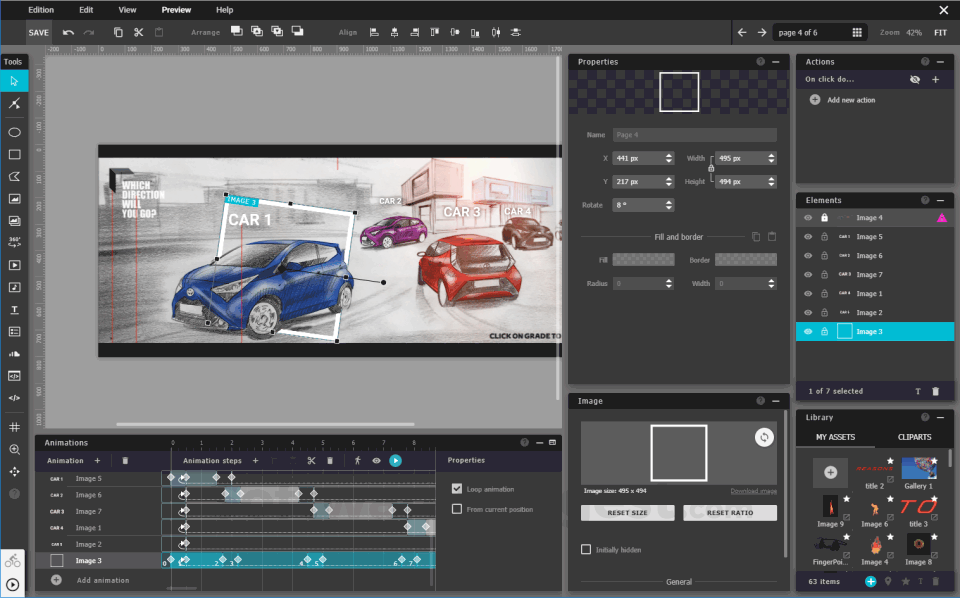Go to the previous page arrow

click(x=742, y=32)
